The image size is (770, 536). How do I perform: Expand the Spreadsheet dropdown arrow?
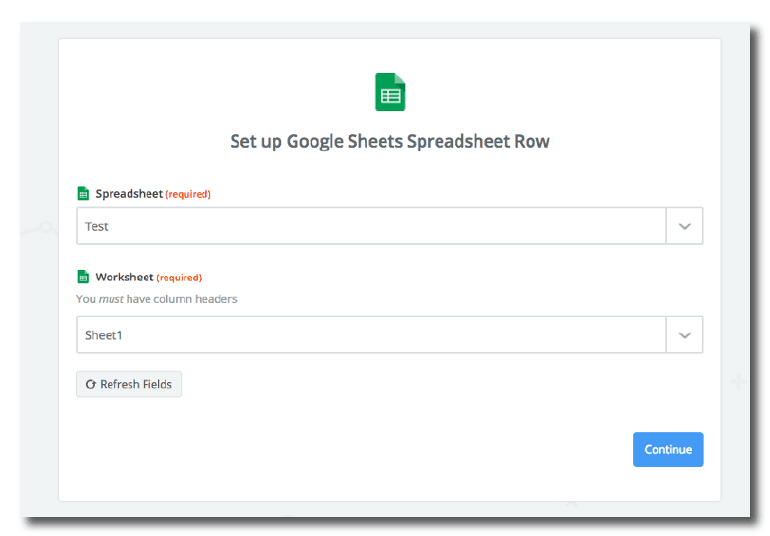click(684, 226)
